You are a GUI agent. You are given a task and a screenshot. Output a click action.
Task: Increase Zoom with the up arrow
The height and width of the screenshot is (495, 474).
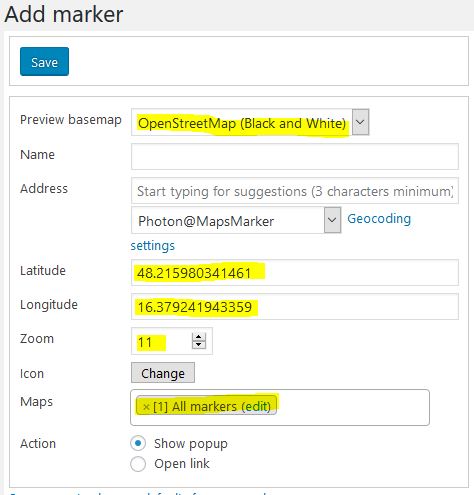tap(199, 337)
